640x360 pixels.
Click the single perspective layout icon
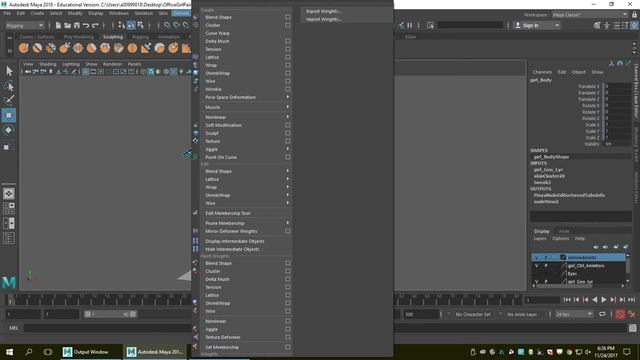[x=9, y=193]
